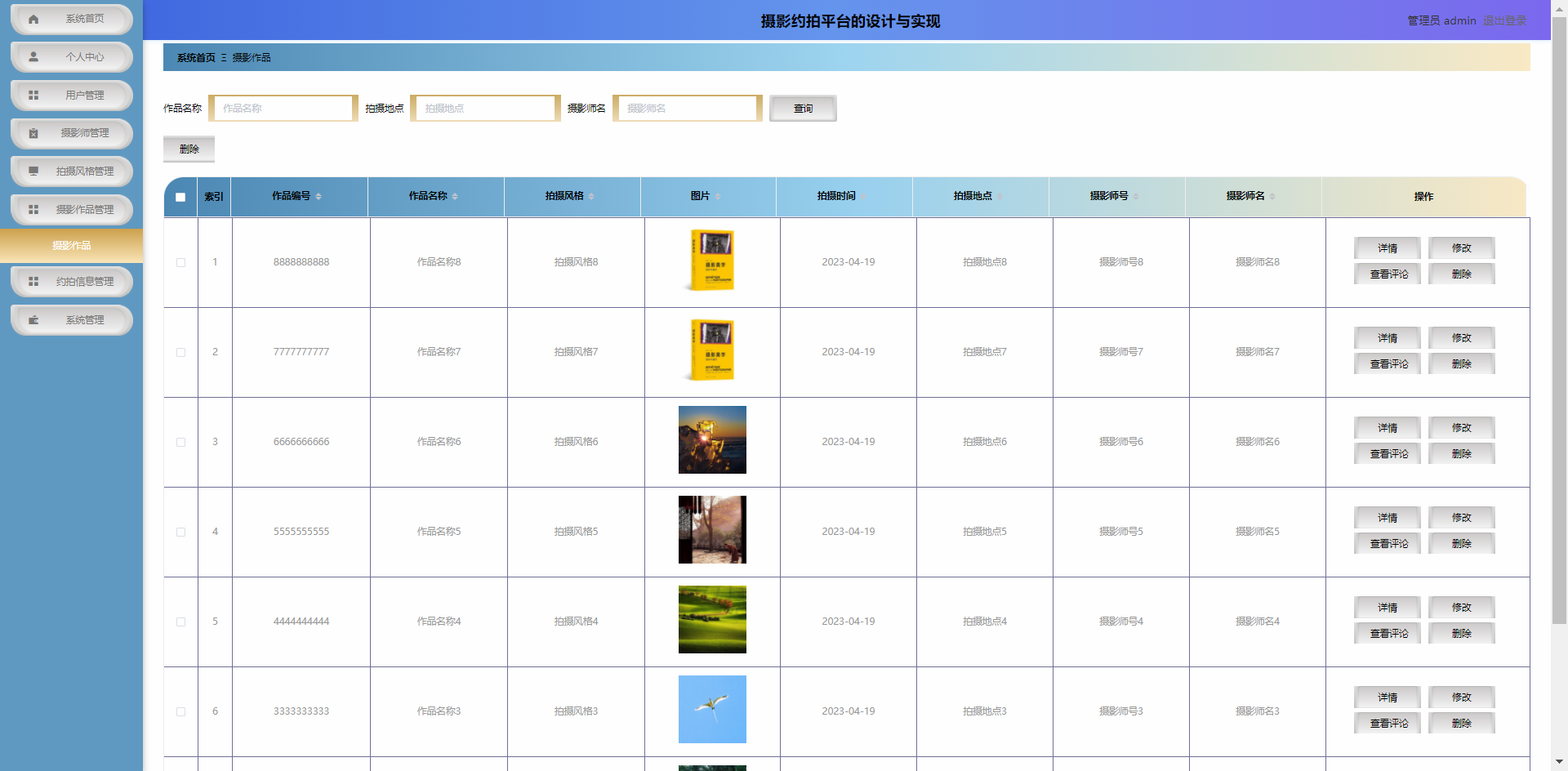
Task: Expand 拍摄风格管理 sidebar menu
Action: point(72,172)
